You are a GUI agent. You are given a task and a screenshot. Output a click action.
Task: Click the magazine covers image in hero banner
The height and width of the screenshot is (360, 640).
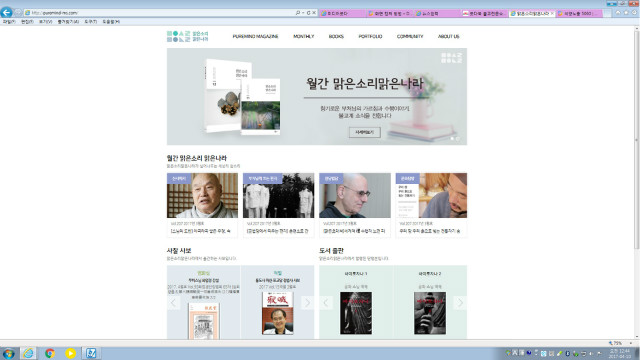coord(243,97)
